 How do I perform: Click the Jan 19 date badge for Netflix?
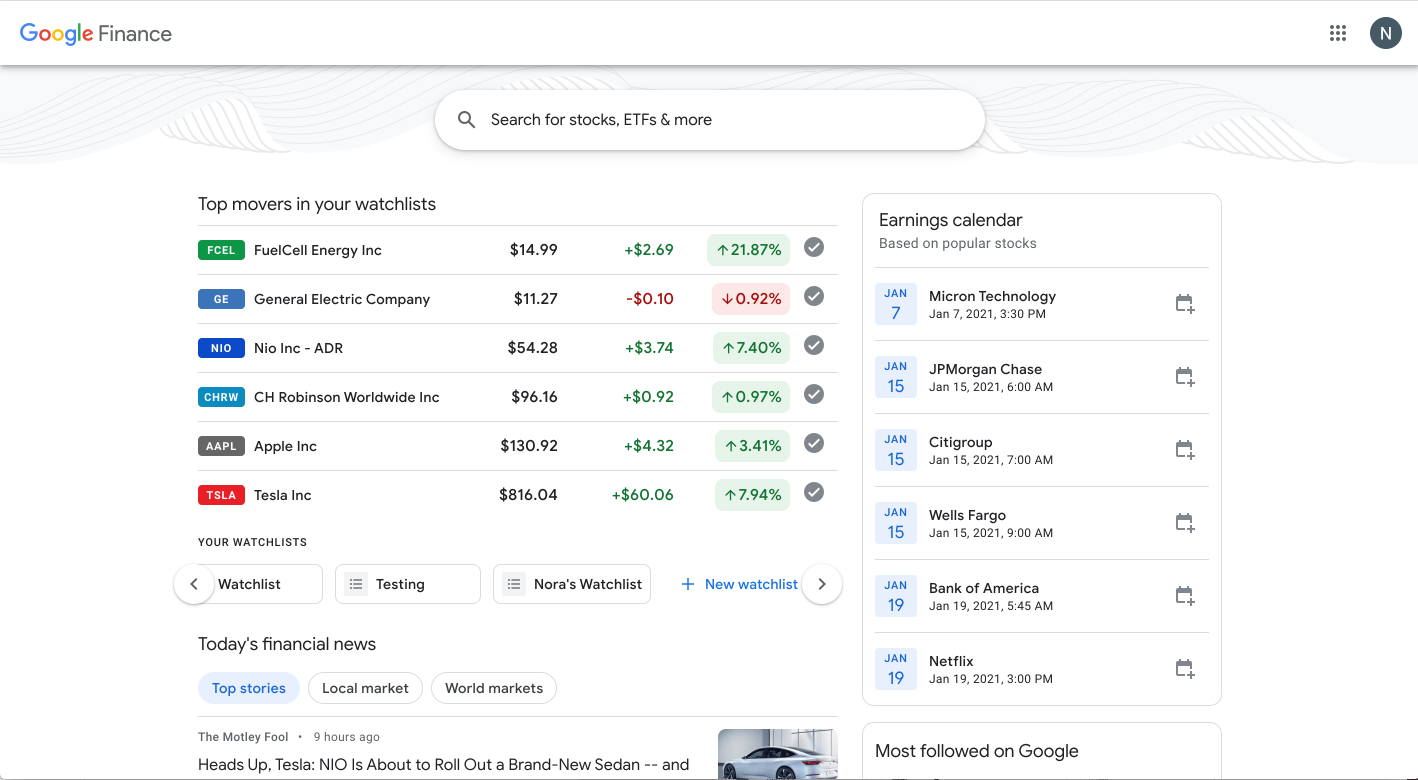tap(896, 669)
